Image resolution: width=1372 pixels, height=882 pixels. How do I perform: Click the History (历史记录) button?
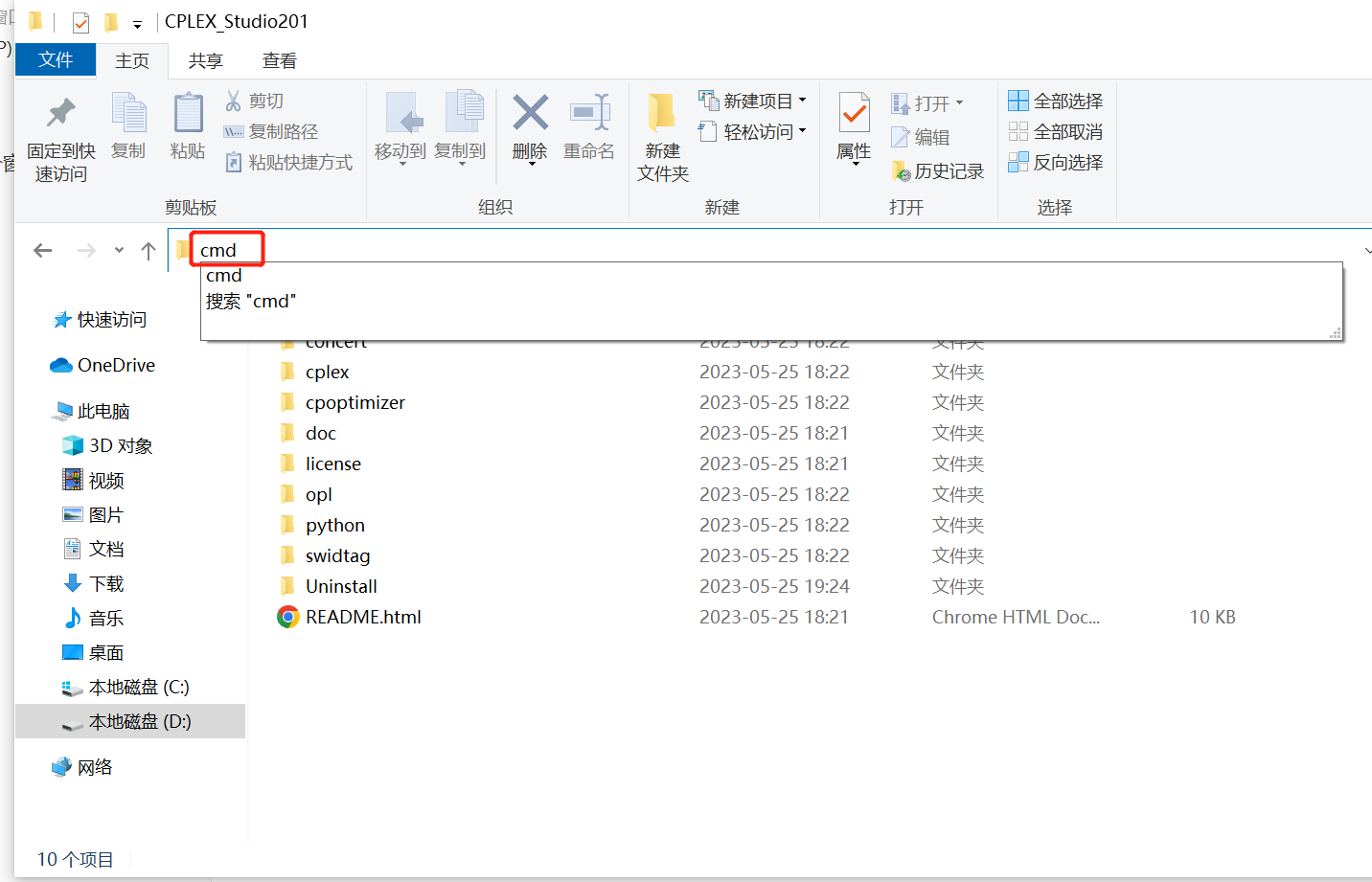[x=937, y=170]
